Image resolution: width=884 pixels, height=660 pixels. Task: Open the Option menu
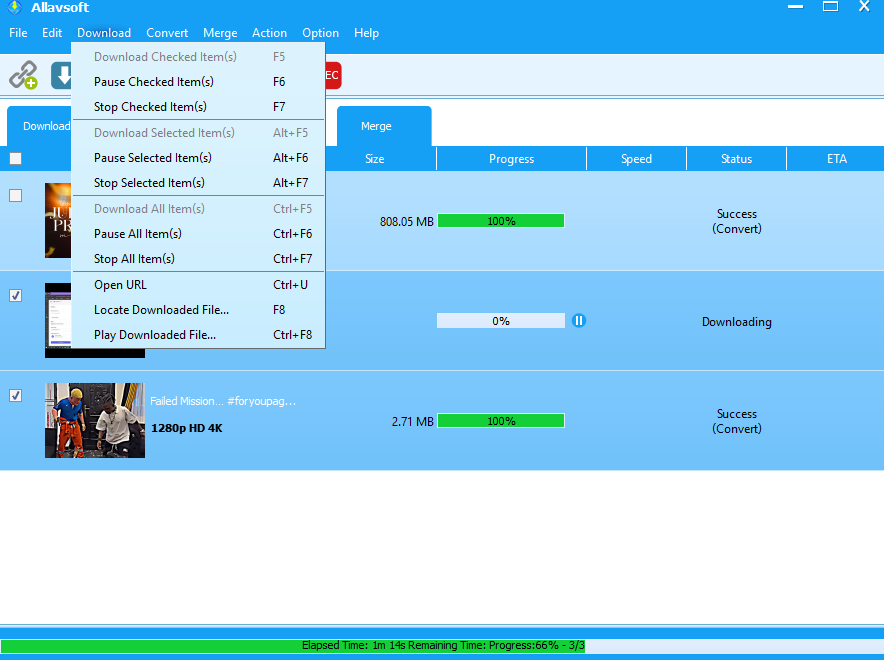(320, 33)
